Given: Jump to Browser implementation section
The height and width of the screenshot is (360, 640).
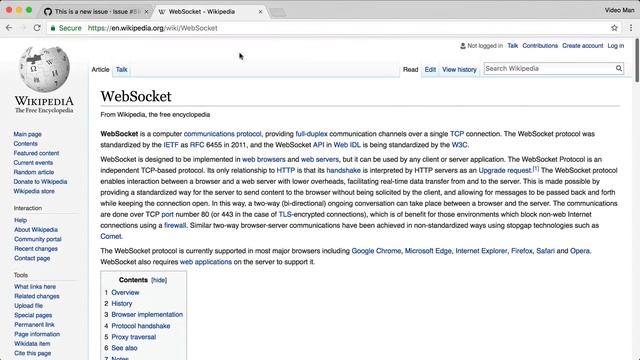Looking at the screenshot, I should (147, 315).
